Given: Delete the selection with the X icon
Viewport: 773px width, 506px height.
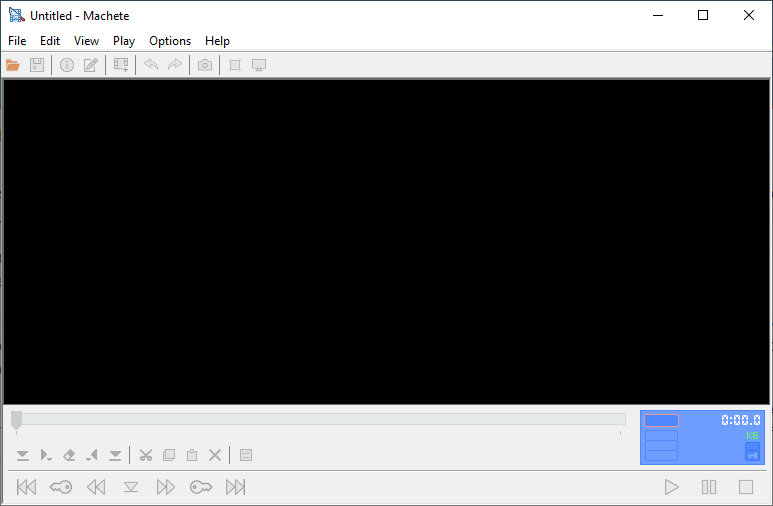Looking at the screenshot, I should click(215, 455).
